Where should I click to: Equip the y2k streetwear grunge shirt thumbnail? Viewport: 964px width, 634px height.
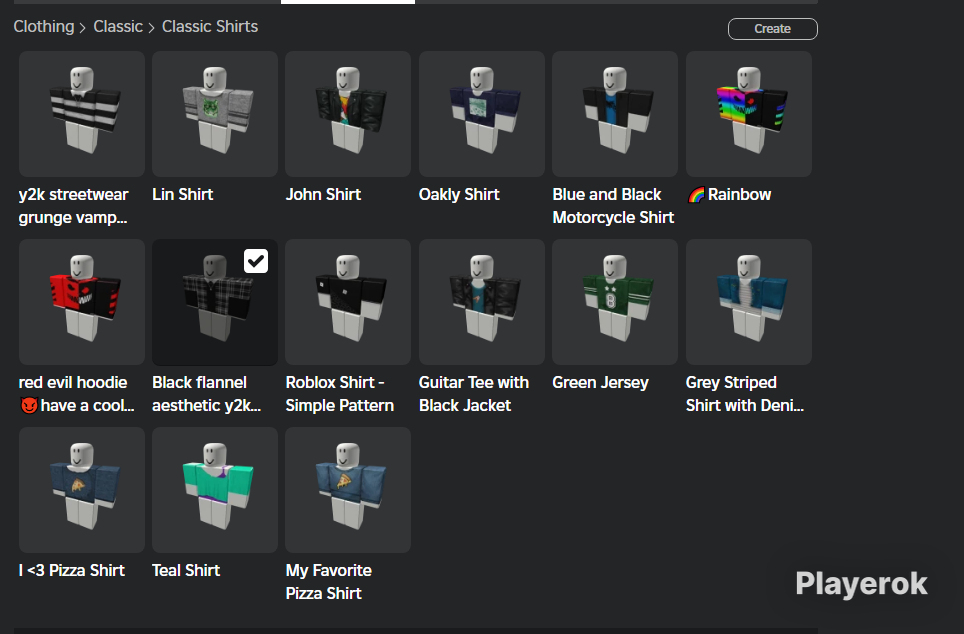pyautogui.click(x=82, y=114)
